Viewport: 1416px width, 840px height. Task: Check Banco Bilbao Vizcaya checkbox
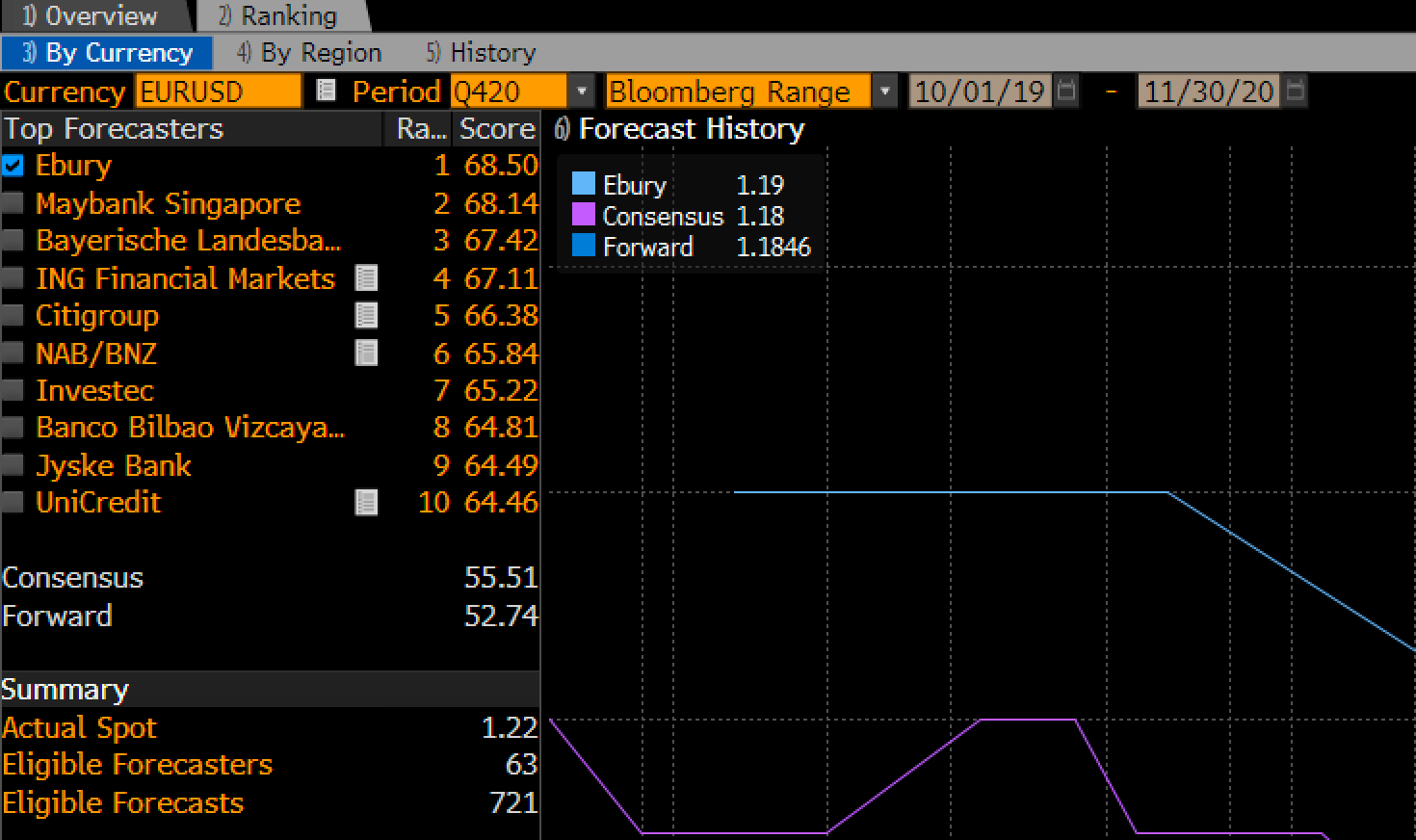[13, 427]
